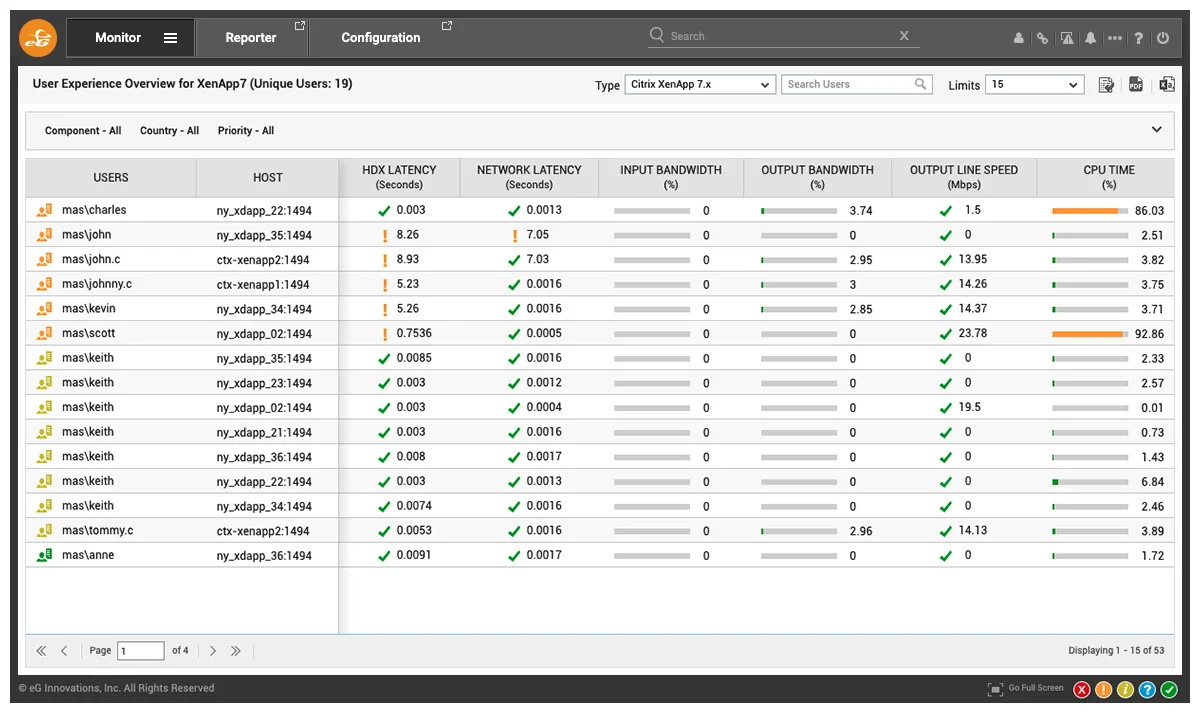Click Go Full Screen text link
This screenshot has height=713, width=1200.
1036,688
